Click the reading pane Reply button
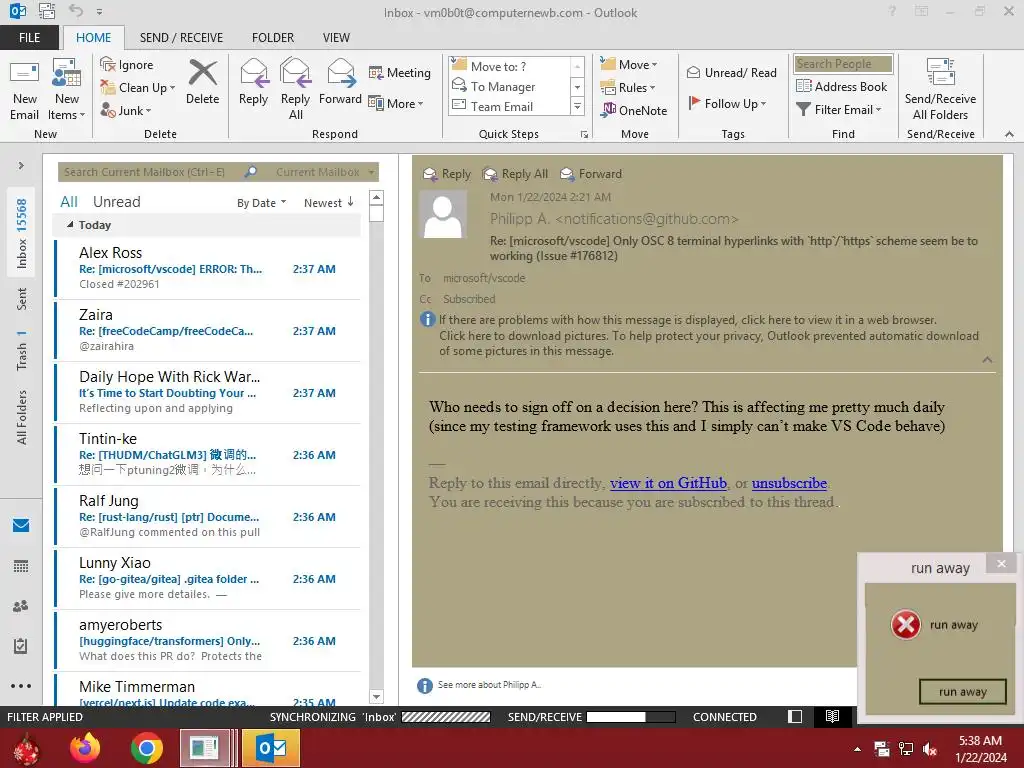This screenshot has height=768, width=1024. tap(447, 174)
